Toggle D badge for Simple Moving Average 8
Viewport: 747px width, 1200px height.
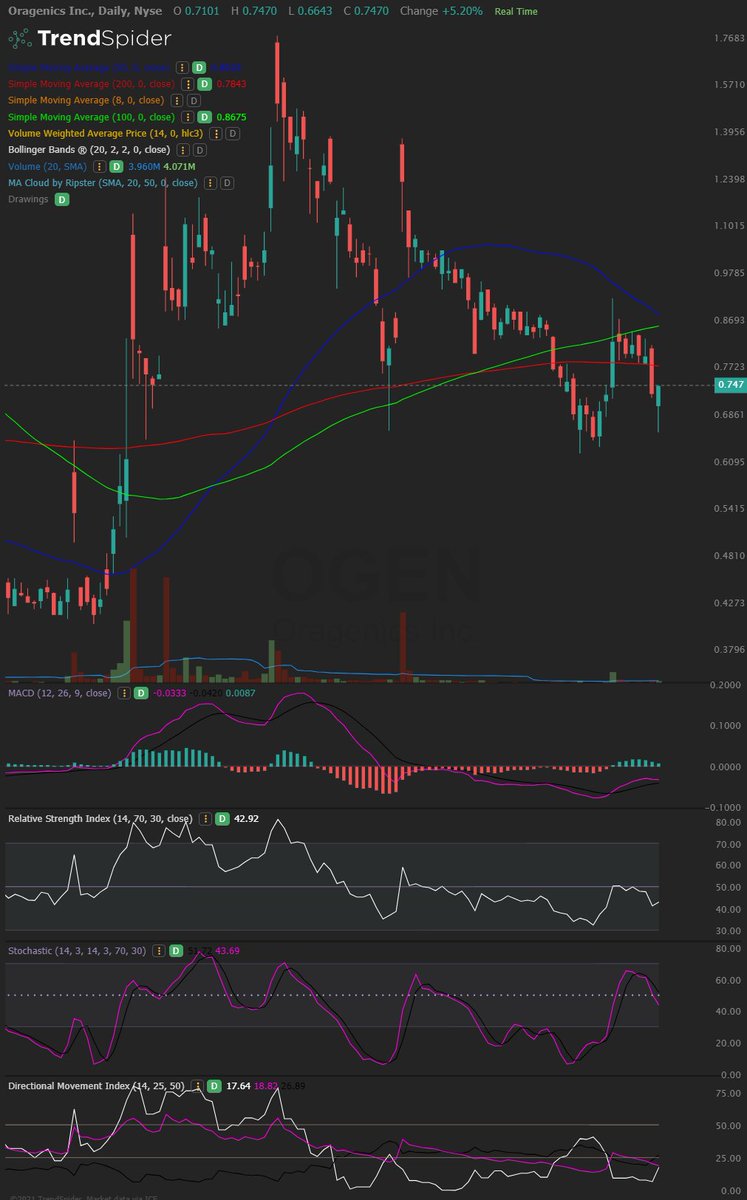(193, 101)
